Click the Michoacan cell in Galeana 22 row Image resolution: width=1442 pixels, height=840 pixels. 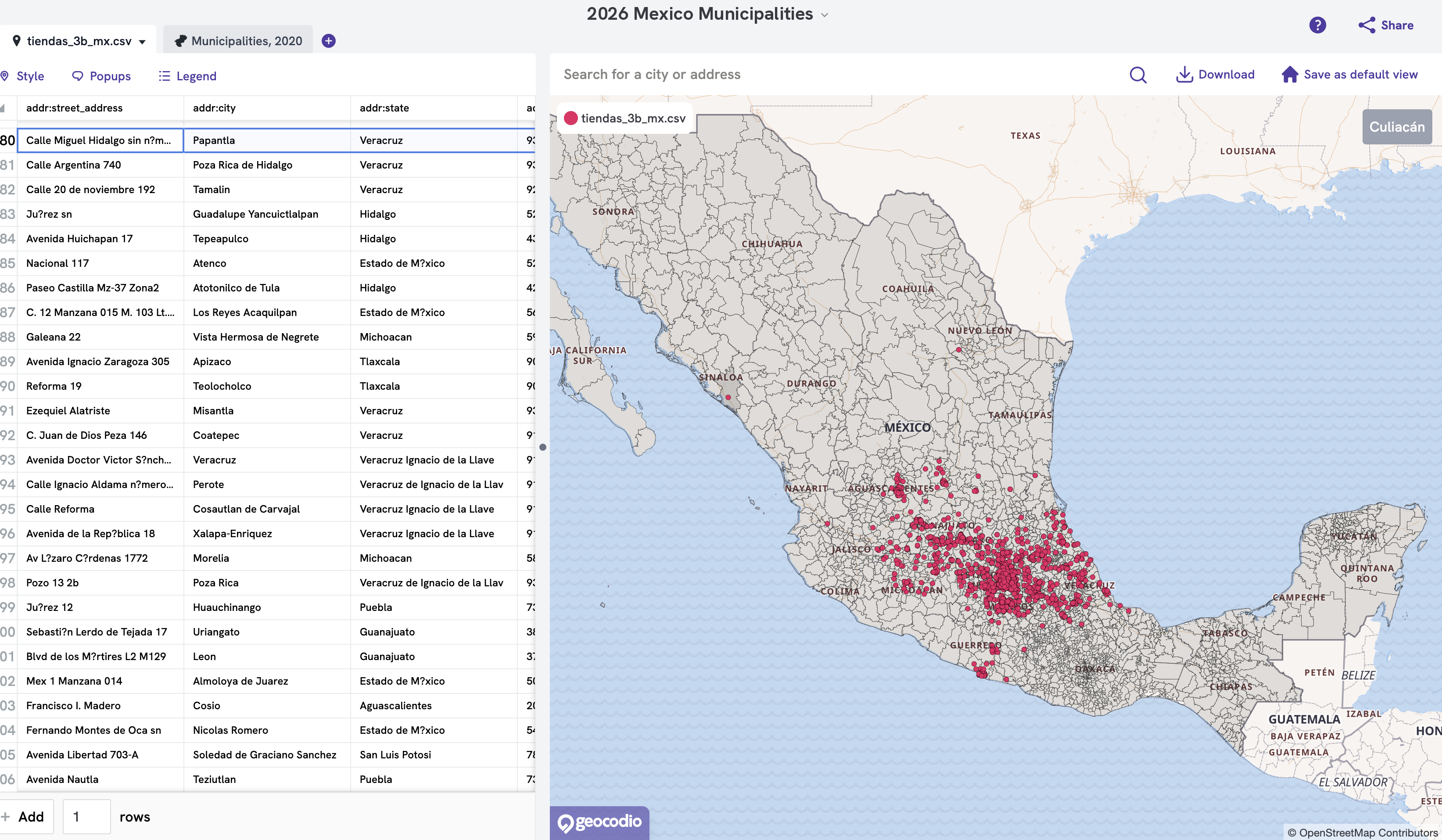434,337
